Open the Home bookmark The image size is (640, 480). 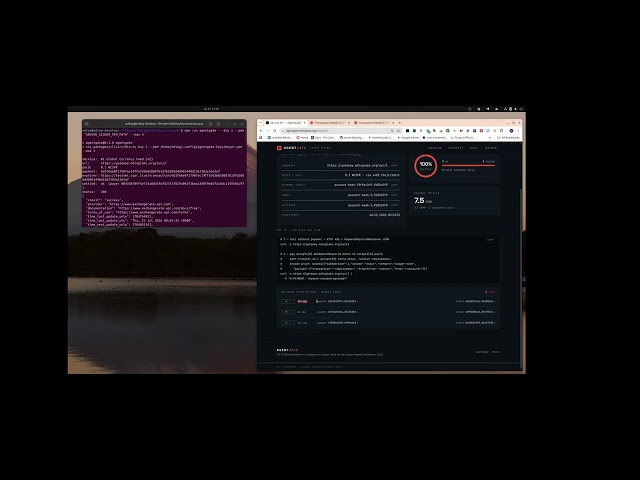point(302,138)
